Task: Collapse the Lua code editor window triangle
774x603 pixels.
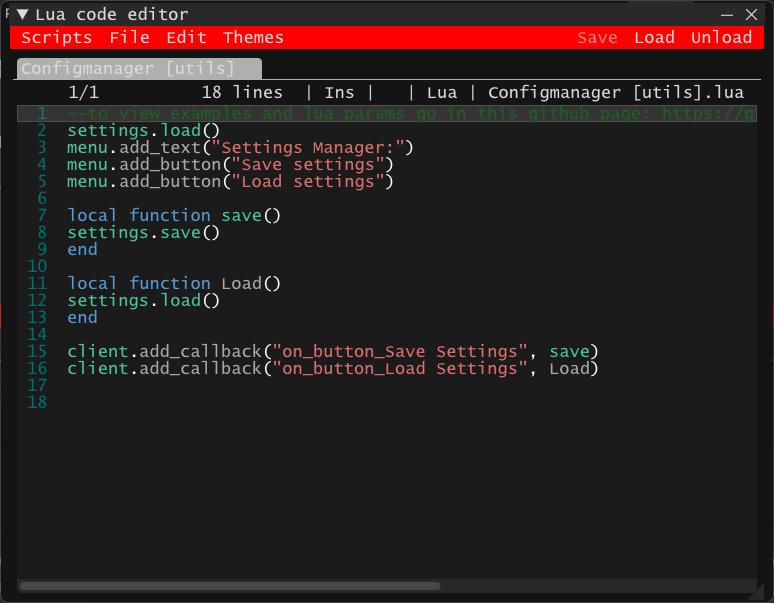Action: click(x=22, y=14)
